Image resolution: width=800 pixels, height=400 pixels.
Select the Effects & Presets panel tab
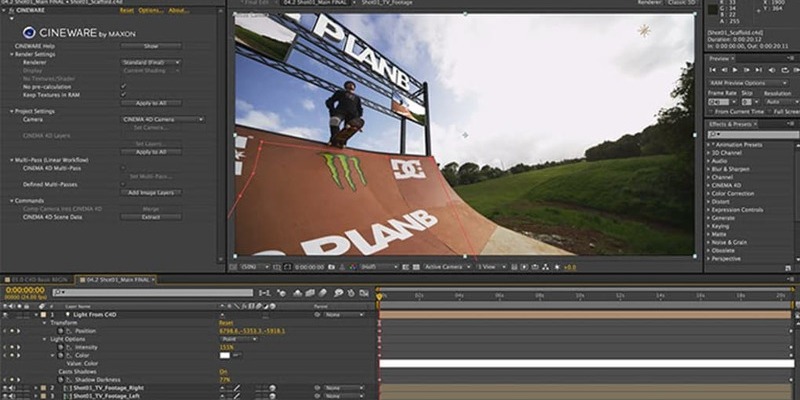pyautogui.click(x=730, y=124)
